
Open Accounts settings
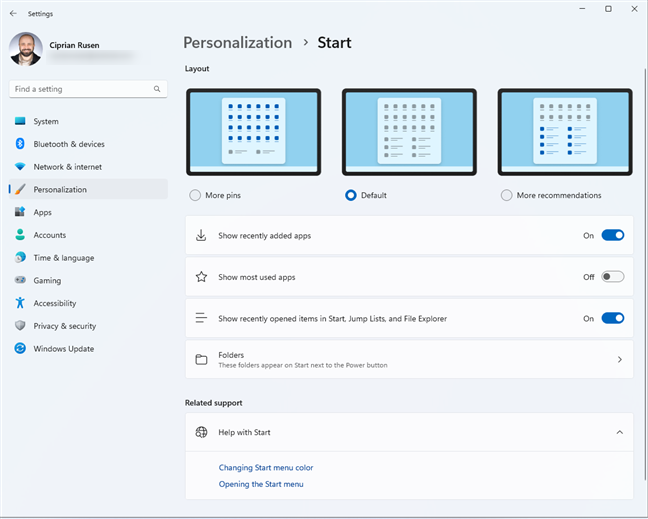88,235
